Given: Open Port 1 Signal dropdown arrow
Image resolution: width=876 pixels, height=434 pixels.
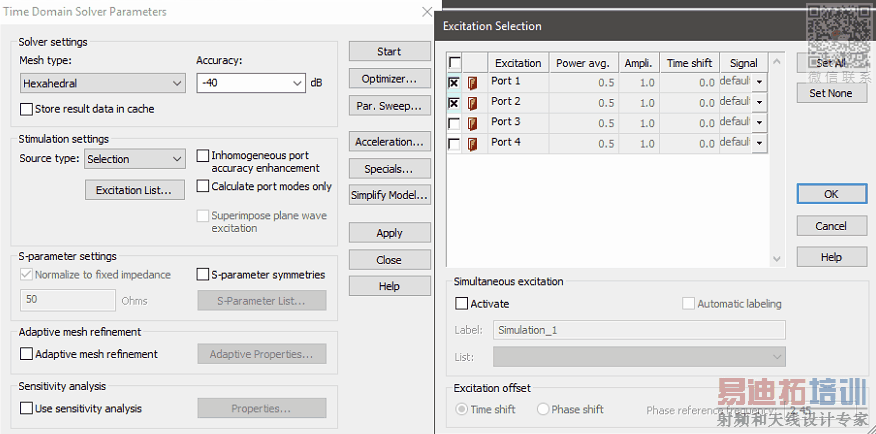Looking at the screenshot, I should tap(759, 82).
